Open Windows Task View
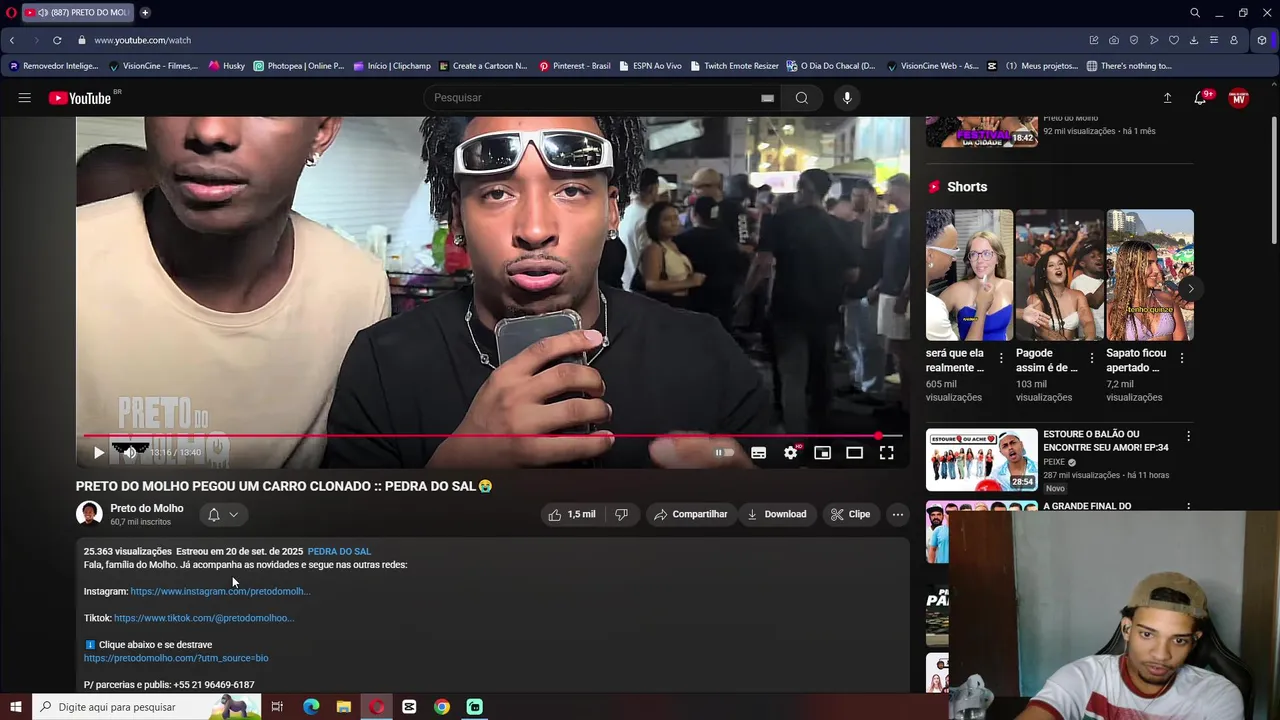Screen dimensions: 1280x720 coord(277,707)
